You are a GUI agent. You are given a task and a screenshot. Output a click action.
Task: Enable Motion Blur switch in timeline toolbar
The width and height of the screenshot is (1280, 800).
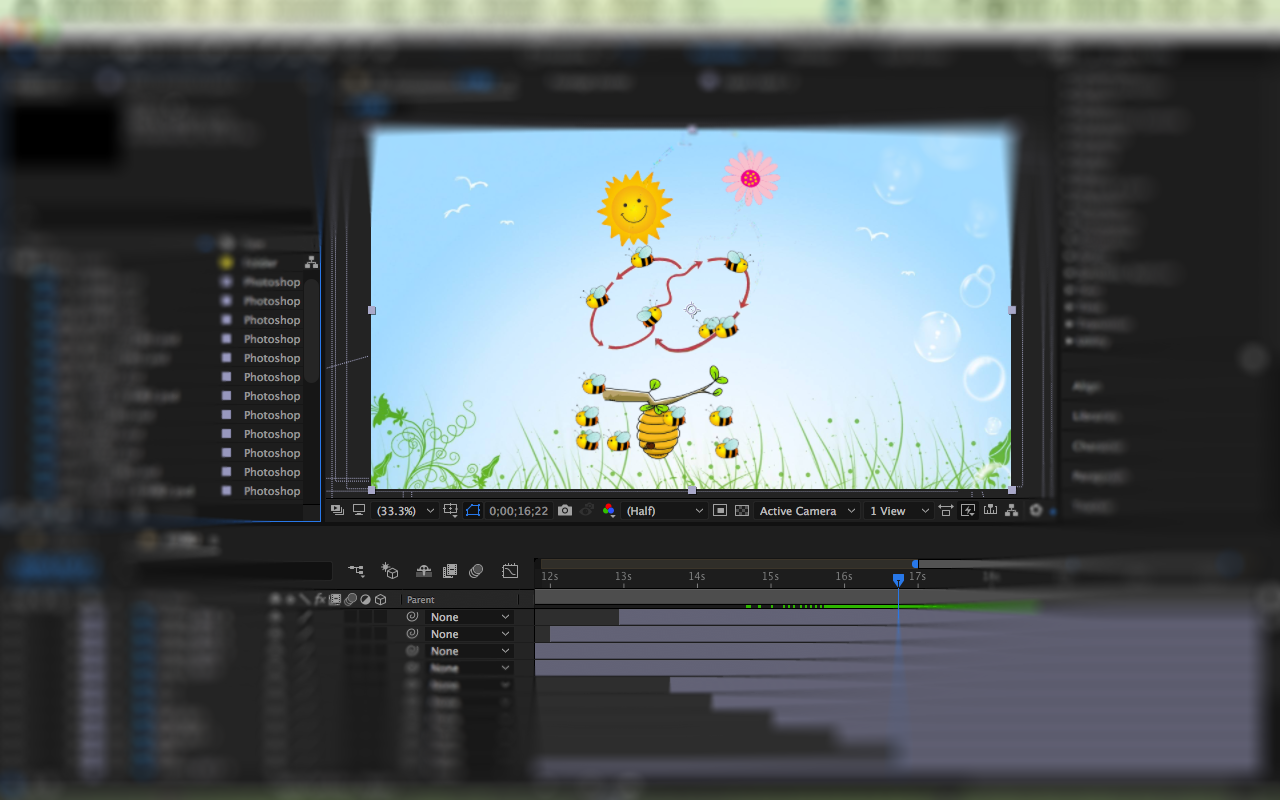(x=476, y=571)
